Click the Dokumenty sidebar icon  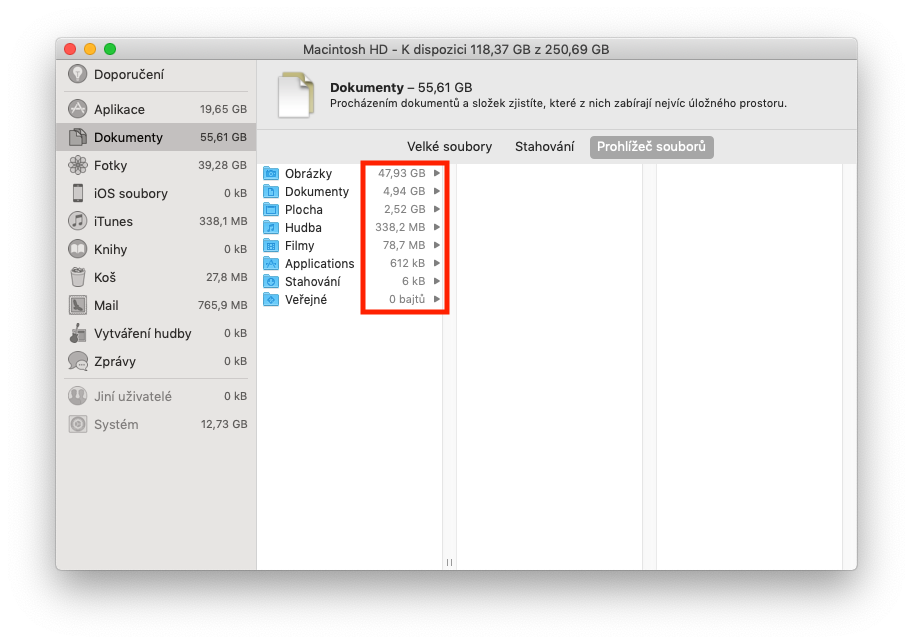(77, 137)
